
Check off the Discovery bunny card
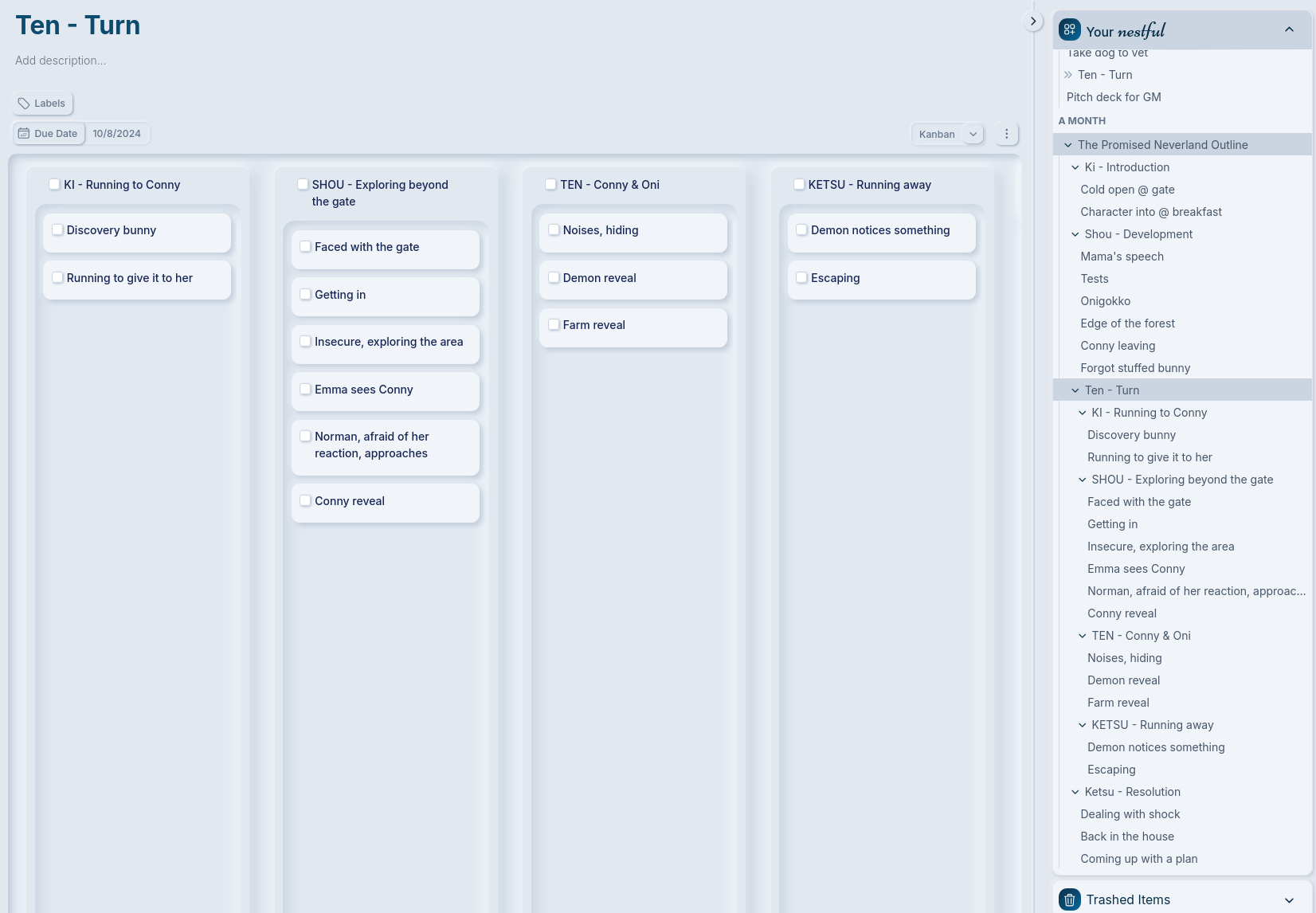(57, 229)
